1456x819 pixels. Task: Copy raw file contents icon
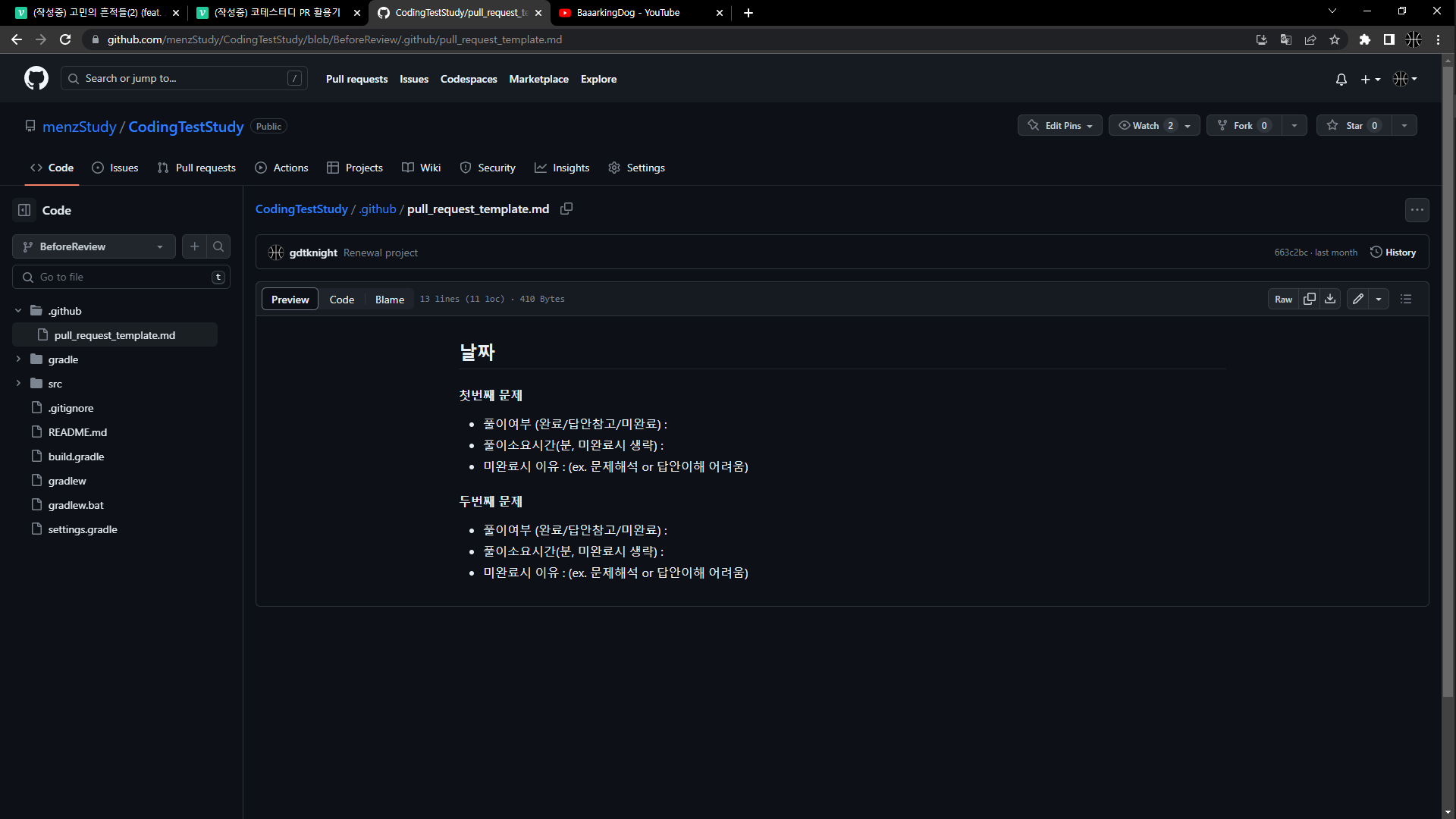click(x=1309, y=299)
